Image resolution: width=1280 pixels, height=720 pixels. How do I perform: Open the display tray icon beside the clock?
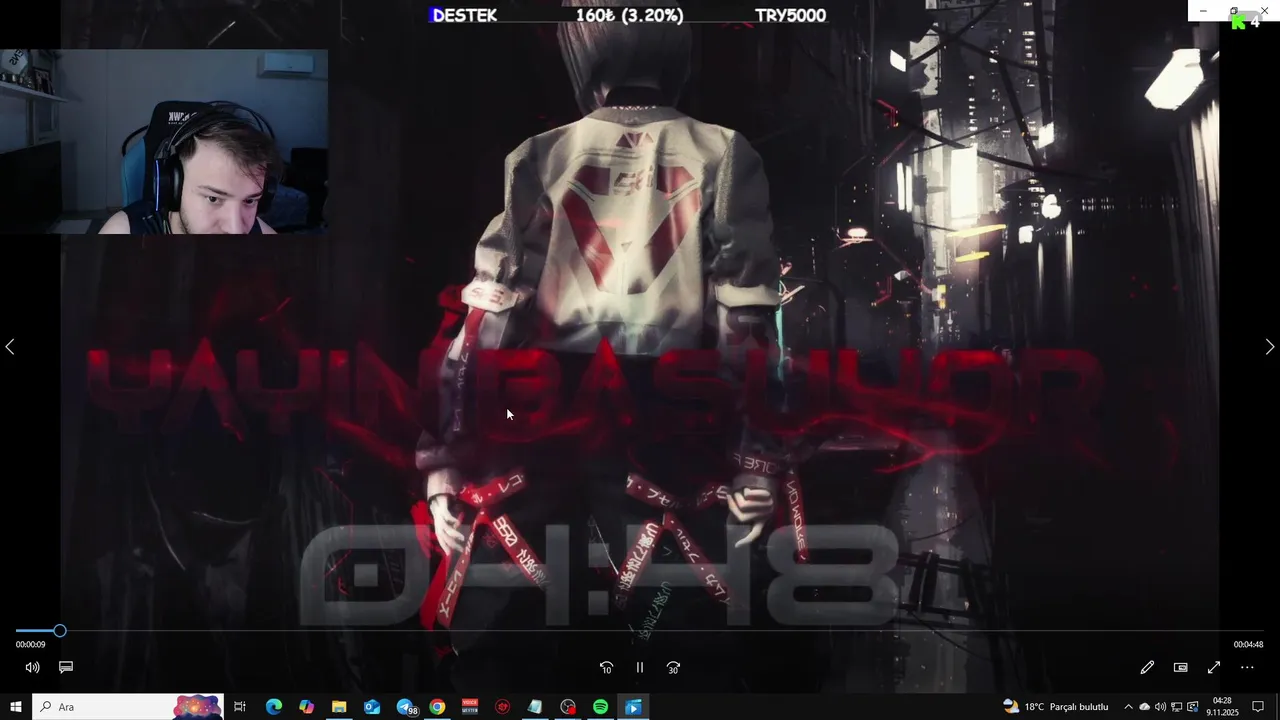point(1192,707)
